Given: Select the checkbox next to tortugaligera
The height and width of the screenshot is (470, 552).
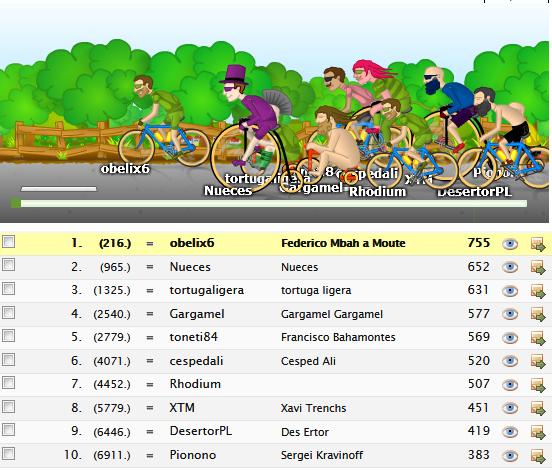Looking at the screenshot, I should 8,289.
